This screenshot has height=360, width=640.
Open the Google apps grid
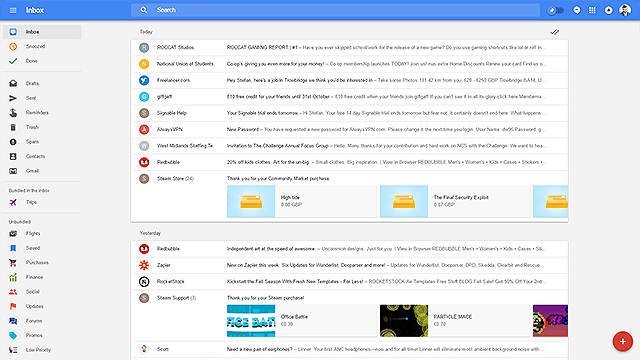pos(592,10)
